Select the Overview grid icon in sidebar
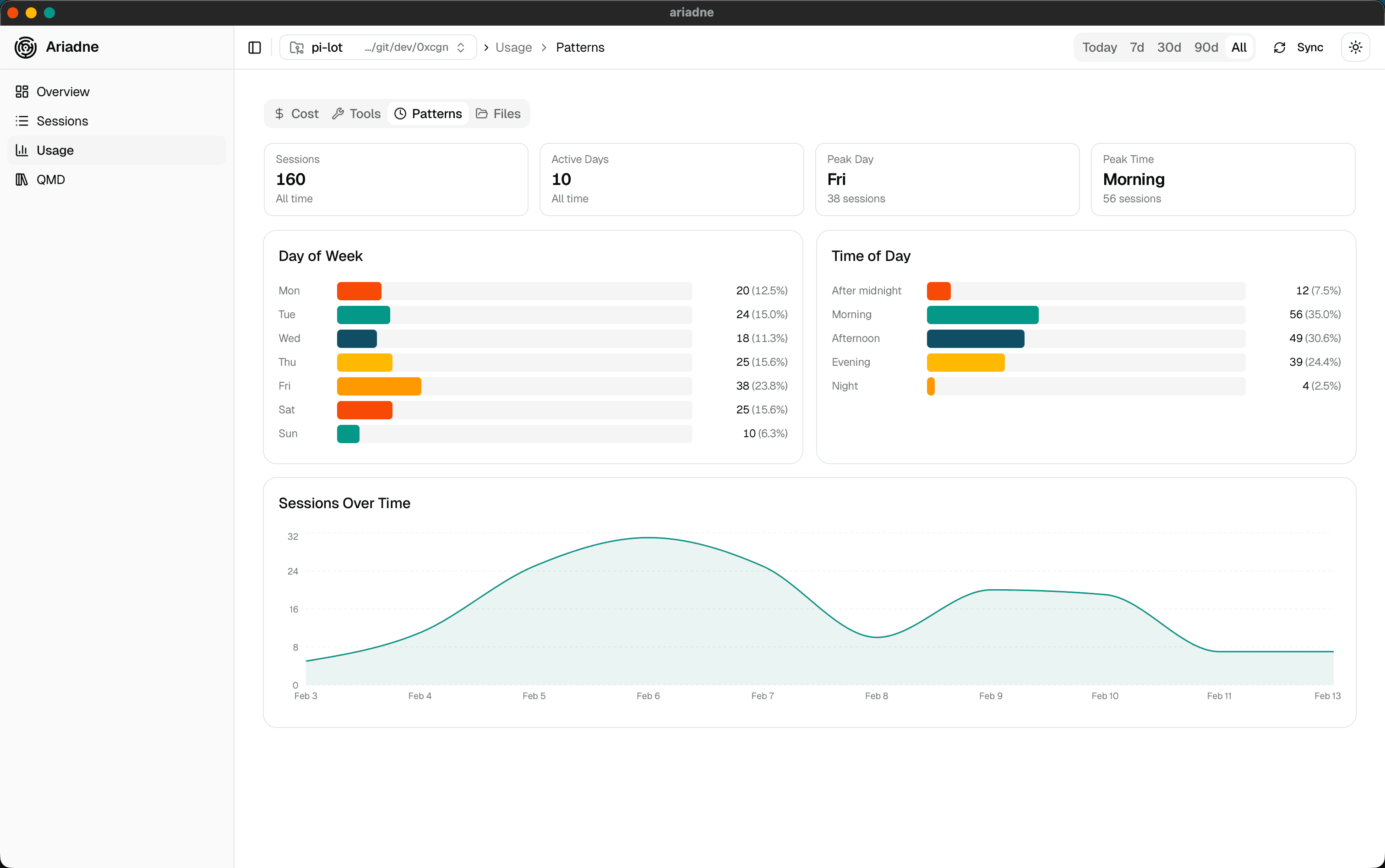The image size is (1385, 868). click(22, 91)
